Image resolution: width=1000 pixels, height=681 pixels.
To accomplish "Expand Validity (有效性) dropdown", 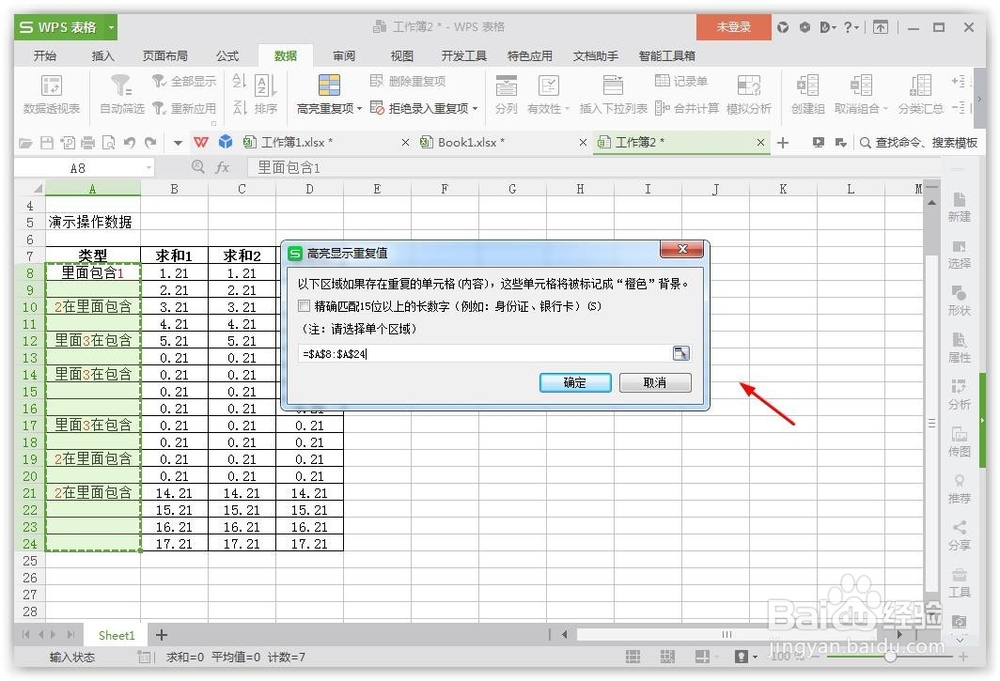I will pyautogui.click(x=566, y=108).
